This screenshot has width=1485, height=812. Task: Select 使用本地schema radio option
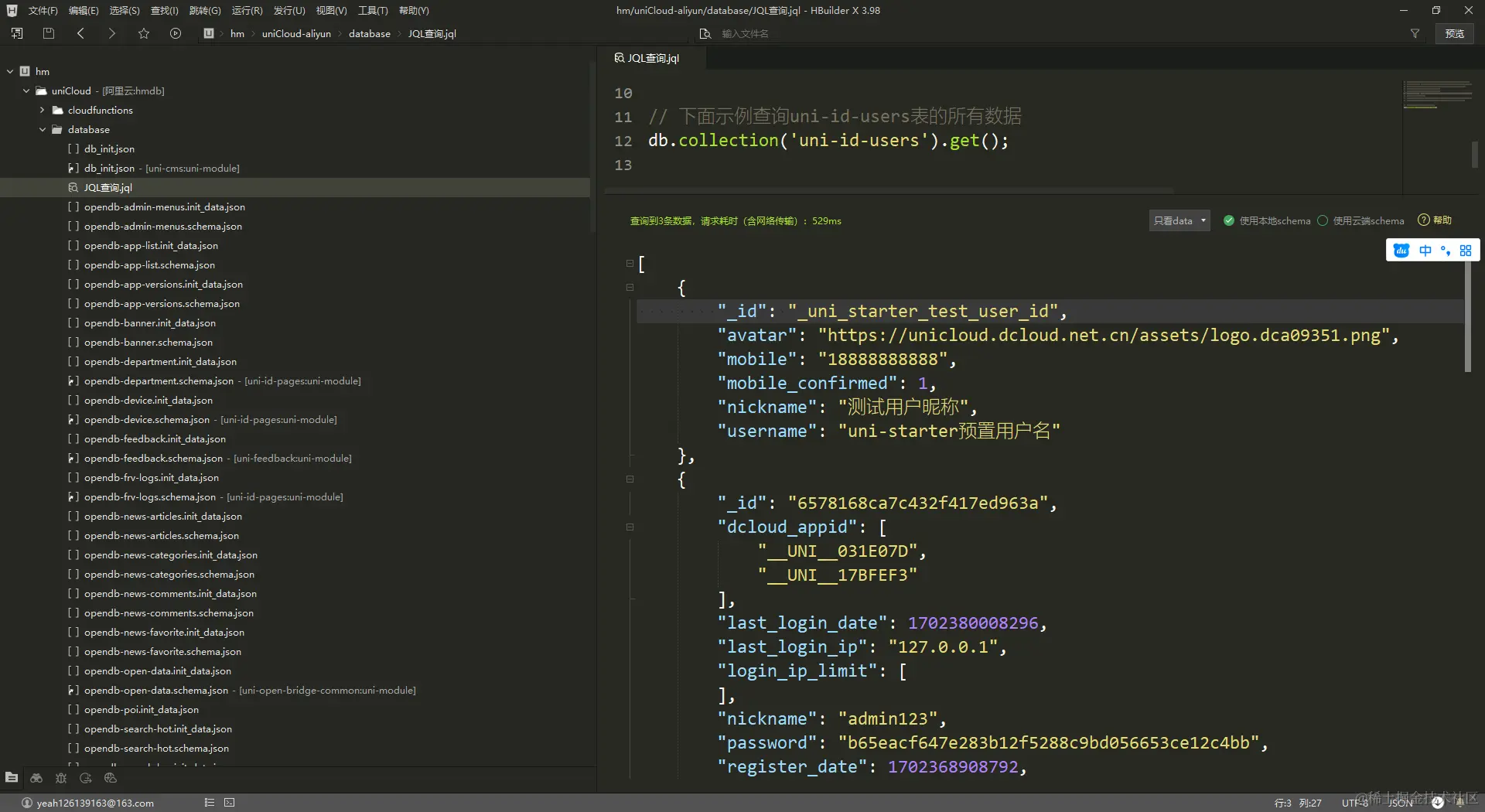tap(1228, 220)
